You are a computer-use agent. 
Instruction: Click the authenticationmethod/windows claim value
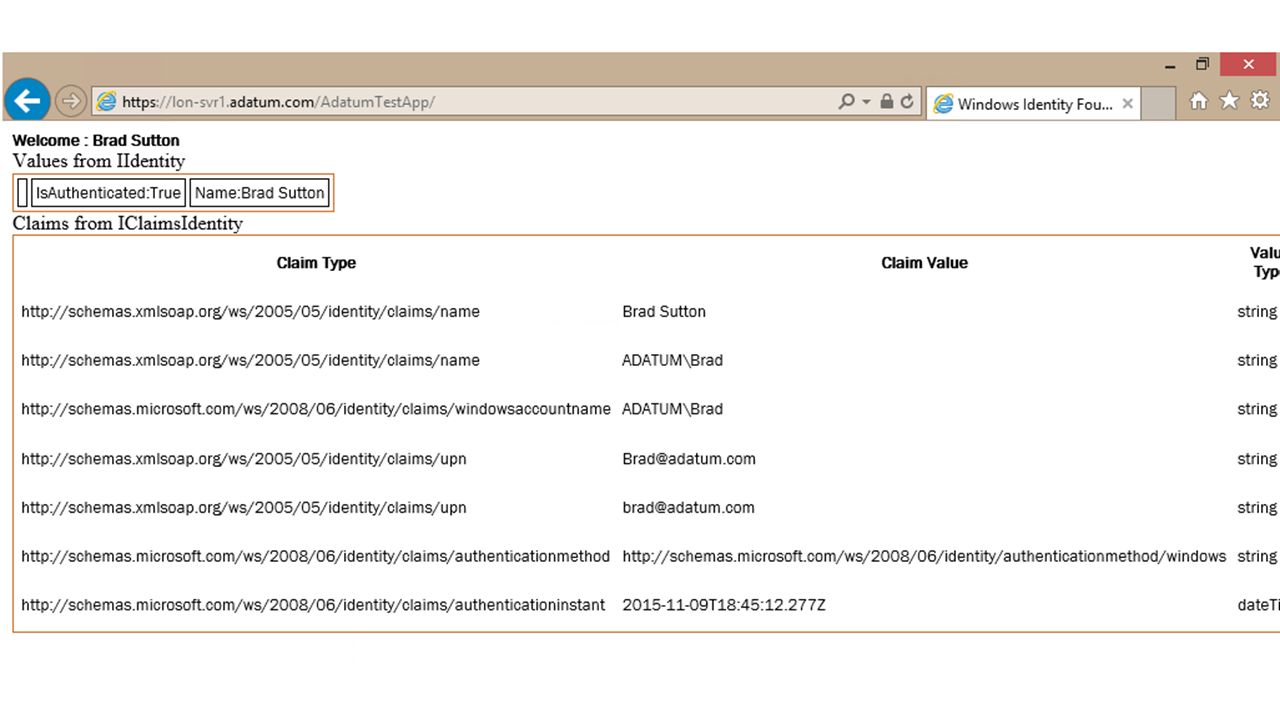924,557
